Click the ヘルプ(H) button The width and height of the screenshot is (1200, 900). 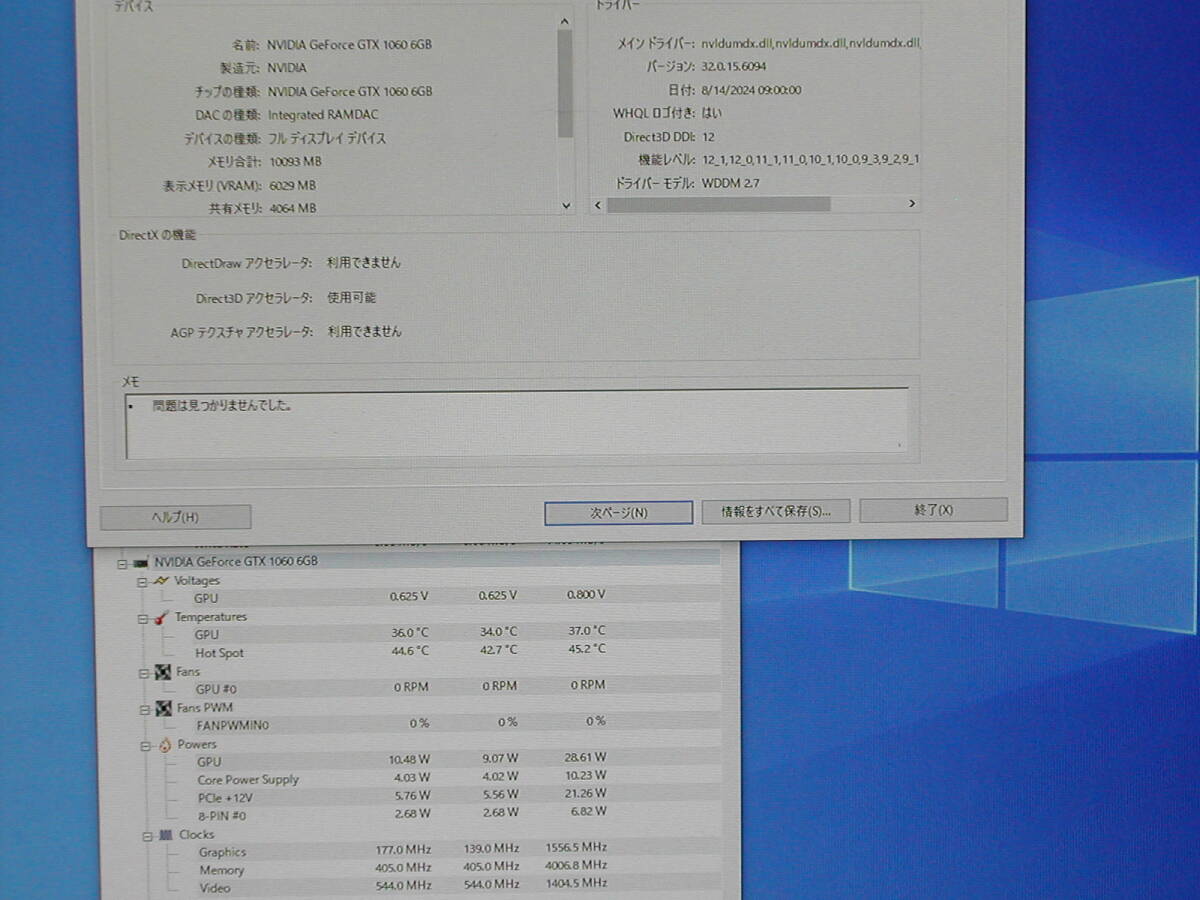pos(175,517)
